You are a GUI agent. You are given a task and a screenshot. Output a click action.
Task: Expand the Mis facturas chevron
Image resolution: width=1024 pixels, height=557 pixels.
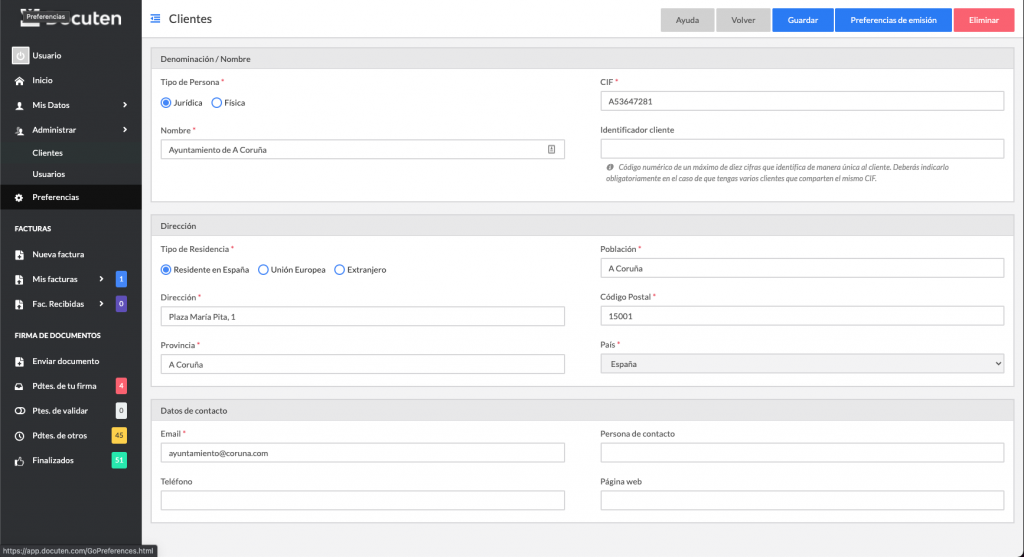101,279
